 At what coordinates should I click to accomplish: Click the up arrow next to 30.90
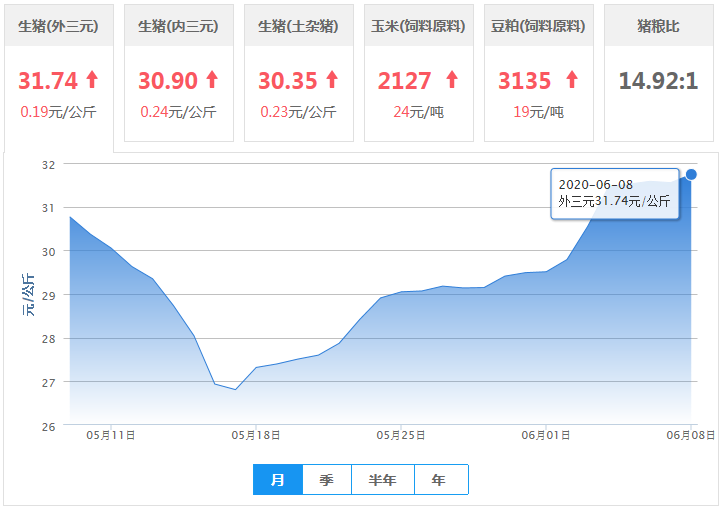[212, 80]
